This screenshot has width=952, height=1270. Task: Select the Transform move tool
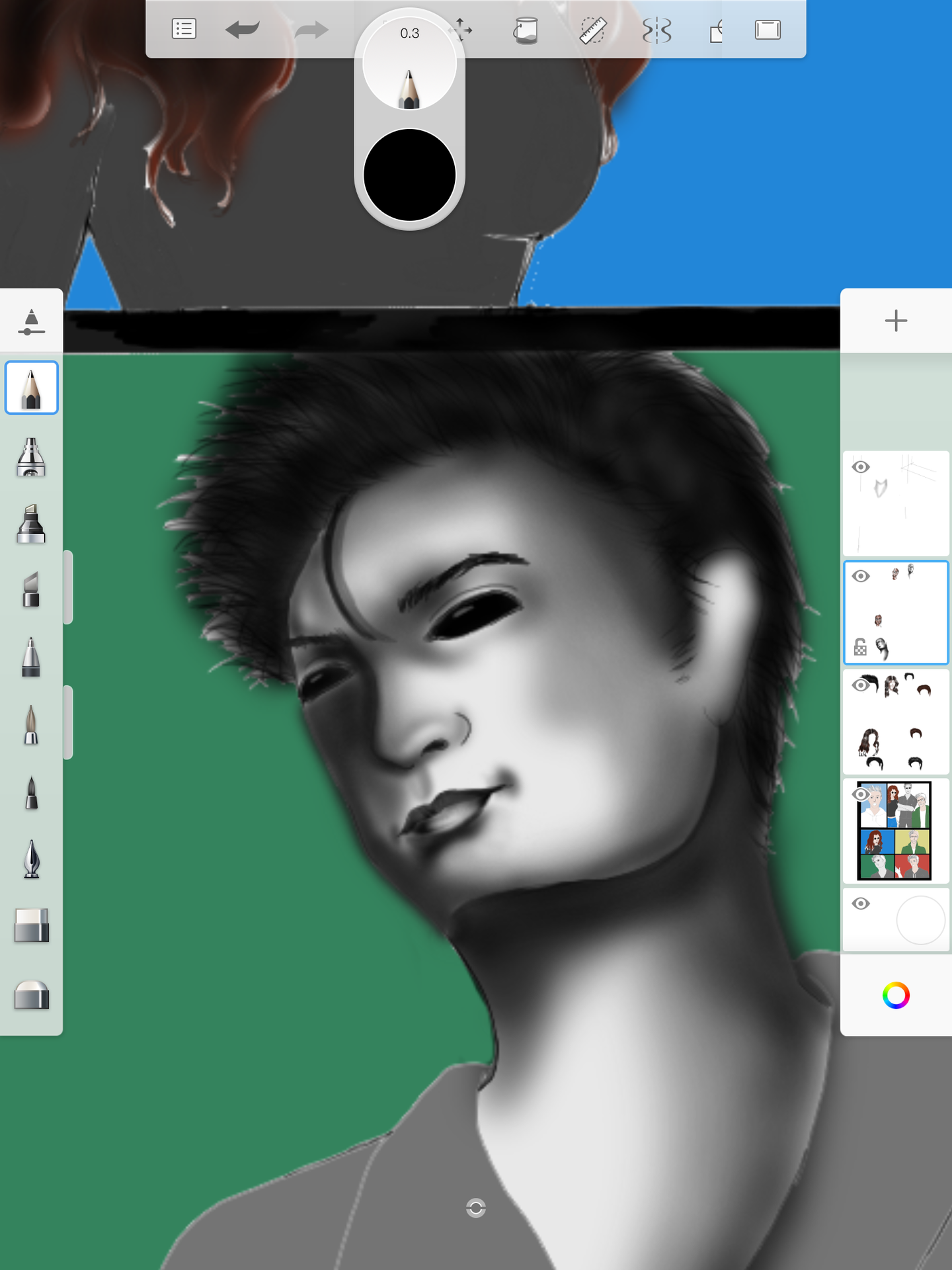pos(461,29)
